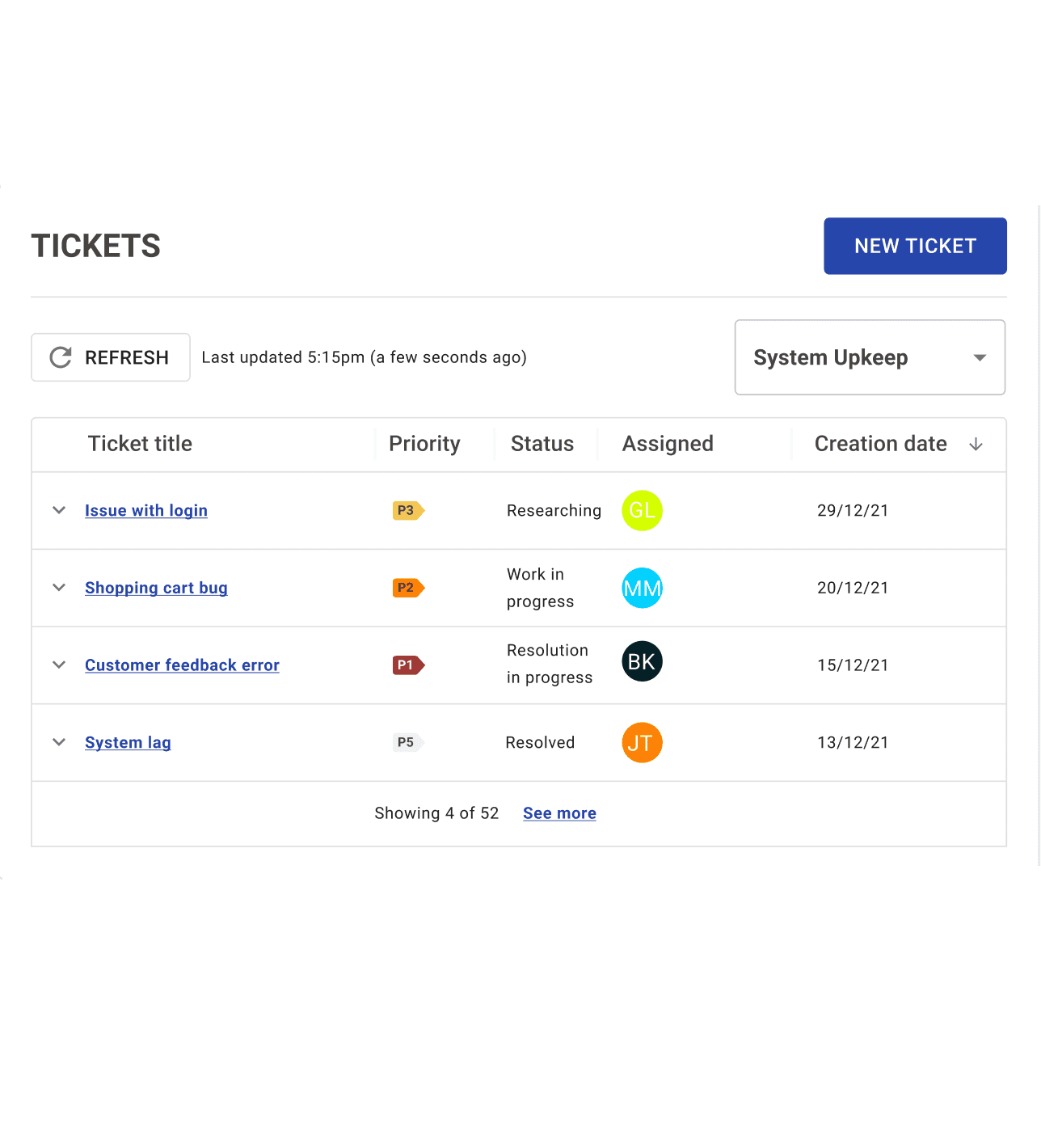1041x1148 pixels.
Task: Click the REFRESH button
Action: [111, 357]
